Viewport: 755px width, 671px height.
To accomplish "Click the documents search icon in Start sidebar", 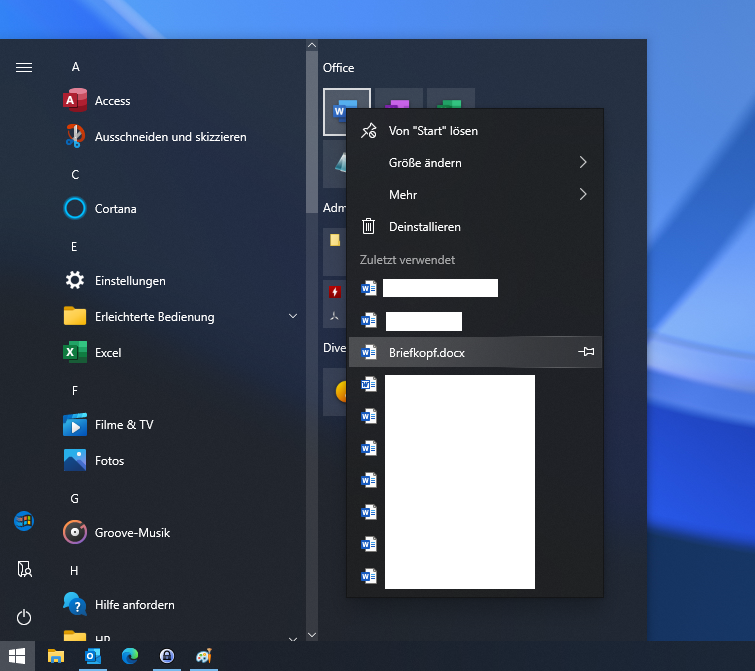I will (x=24, y=569).
